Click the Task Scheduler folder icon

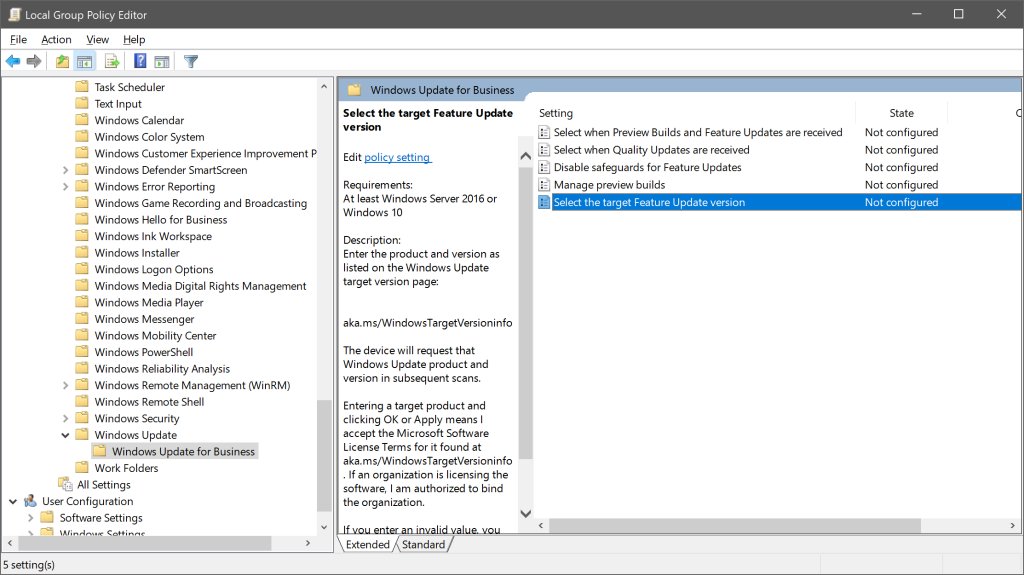click(82, 86)
